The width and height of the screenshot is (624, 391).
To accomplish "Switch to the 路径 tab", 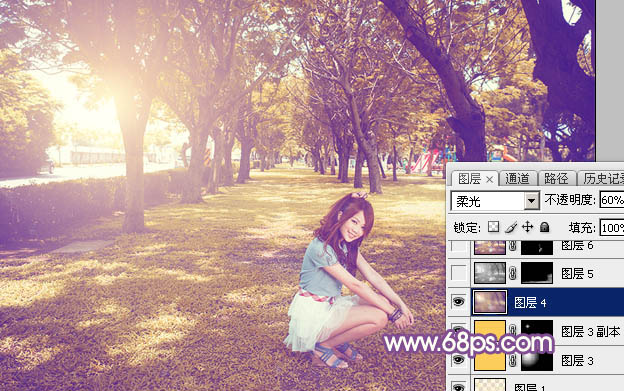I will coord(556,179).
